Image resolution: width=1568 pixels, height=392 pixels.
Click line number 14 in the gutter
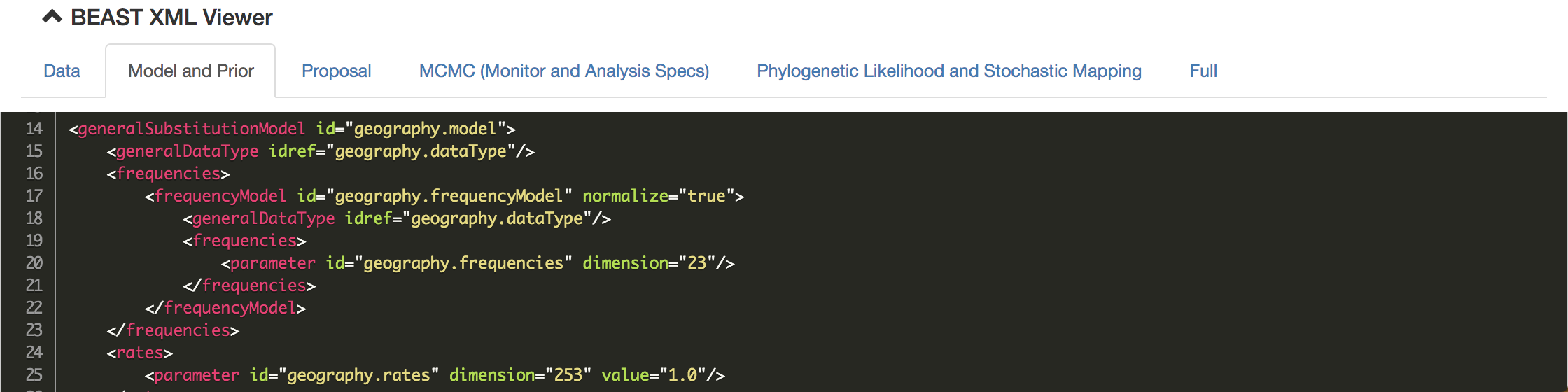34,129
